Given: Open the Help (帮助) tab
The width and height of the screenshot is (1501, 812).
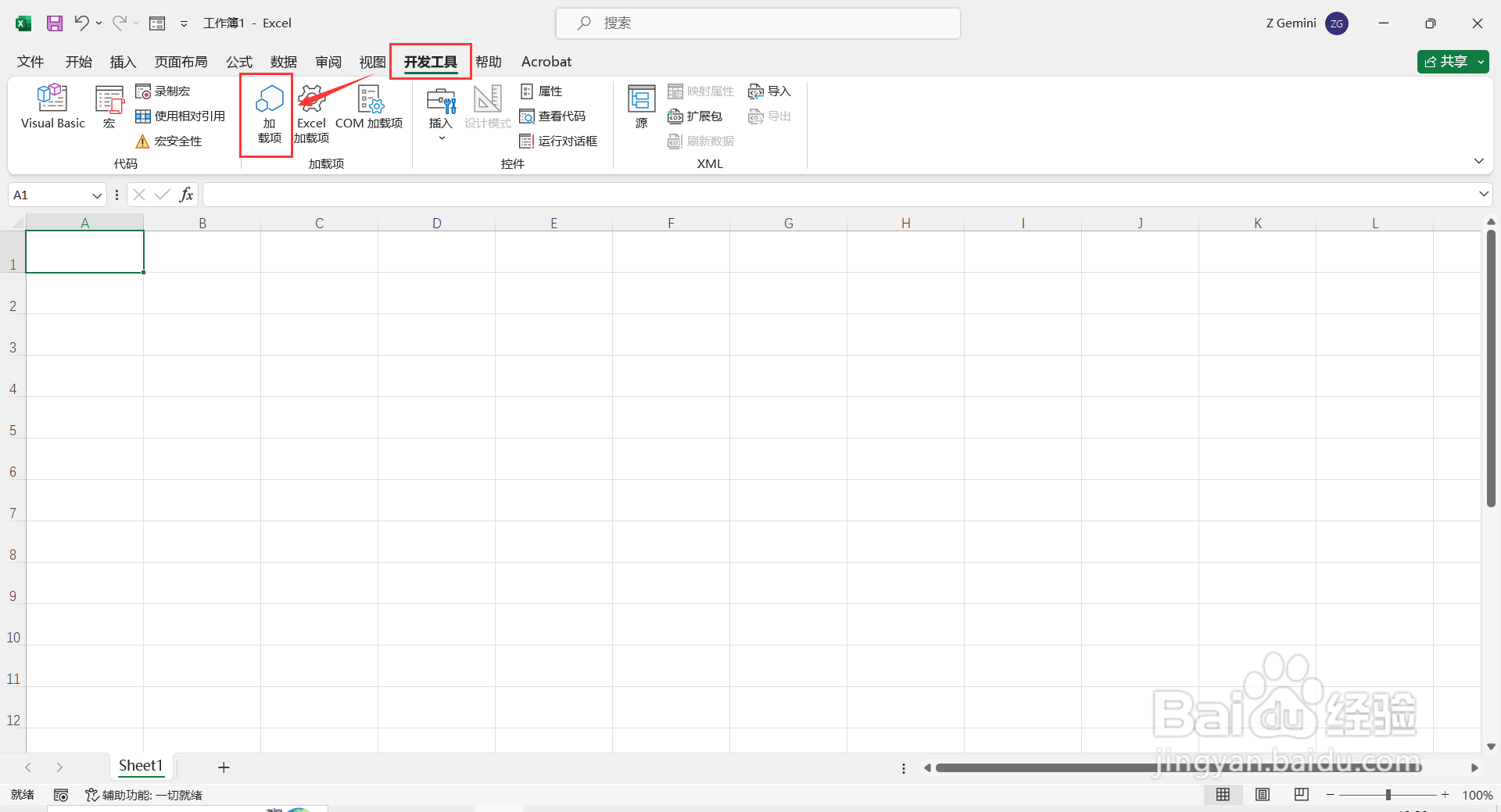Looking at the screenshot, I should click(489, 62).
